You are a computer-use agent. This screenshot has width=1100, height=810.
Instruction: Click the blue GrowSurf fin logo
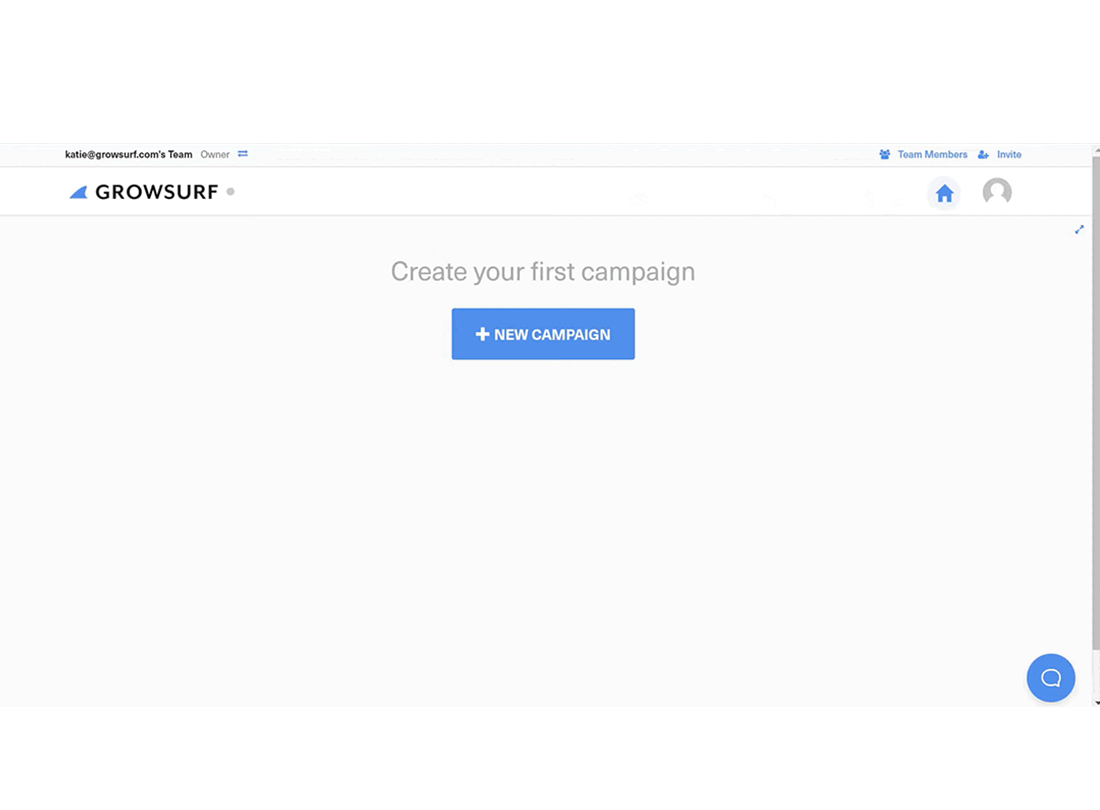[x=79, y=192]
